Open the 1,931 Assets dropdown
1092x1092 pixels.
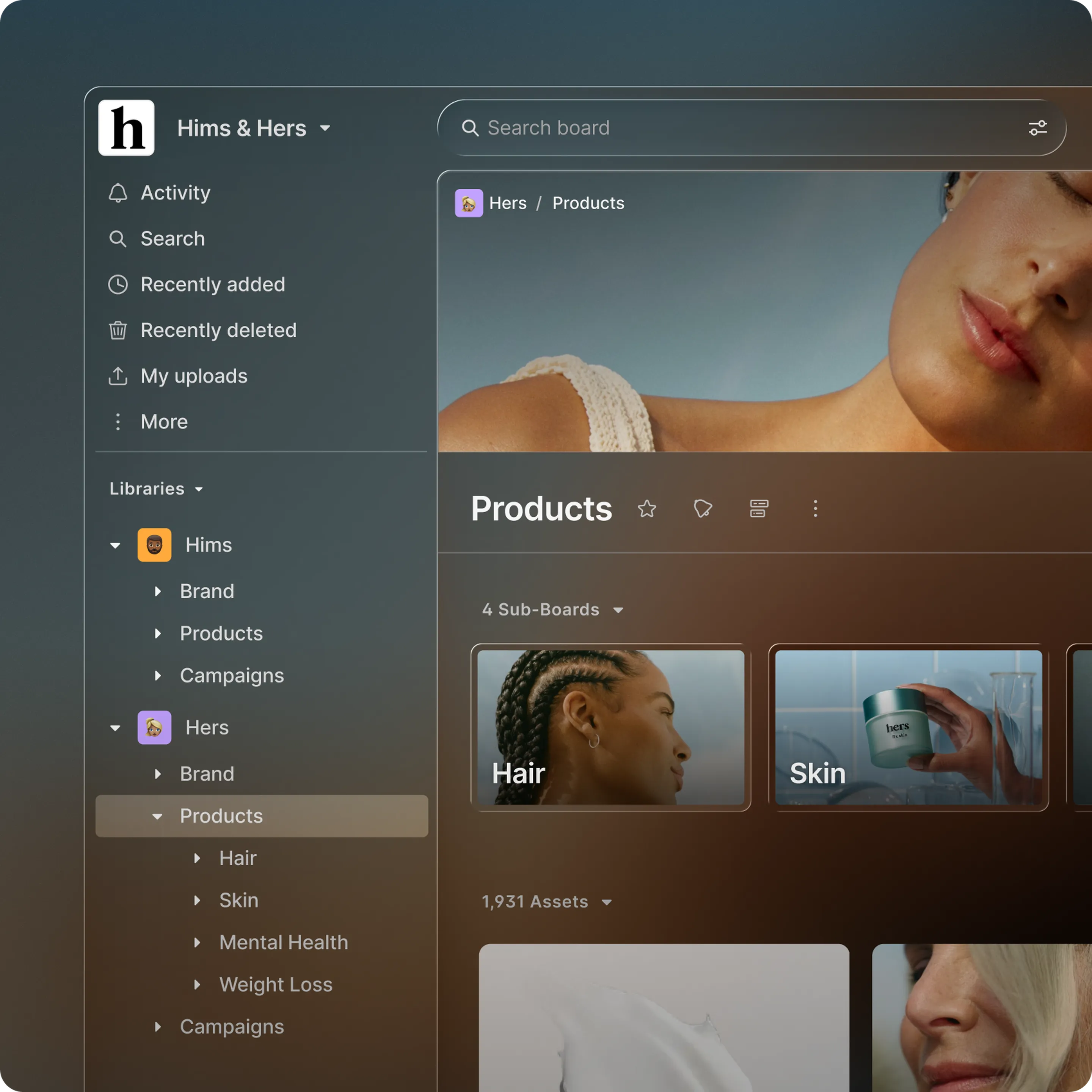607,902
